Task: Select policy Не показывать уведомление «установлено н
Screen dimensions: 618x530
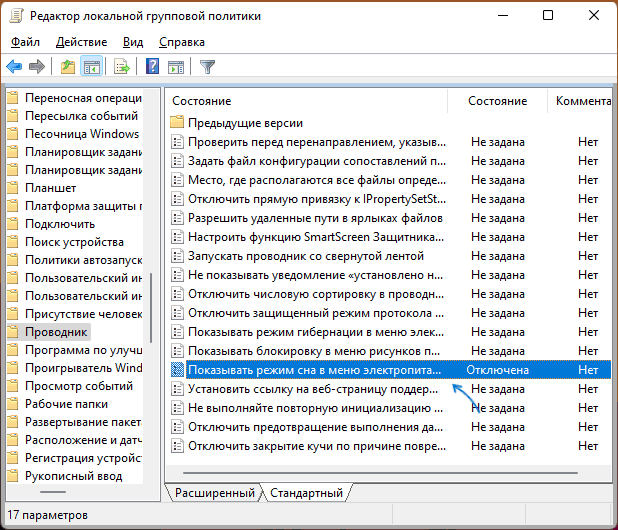Action: click(316, 275)
